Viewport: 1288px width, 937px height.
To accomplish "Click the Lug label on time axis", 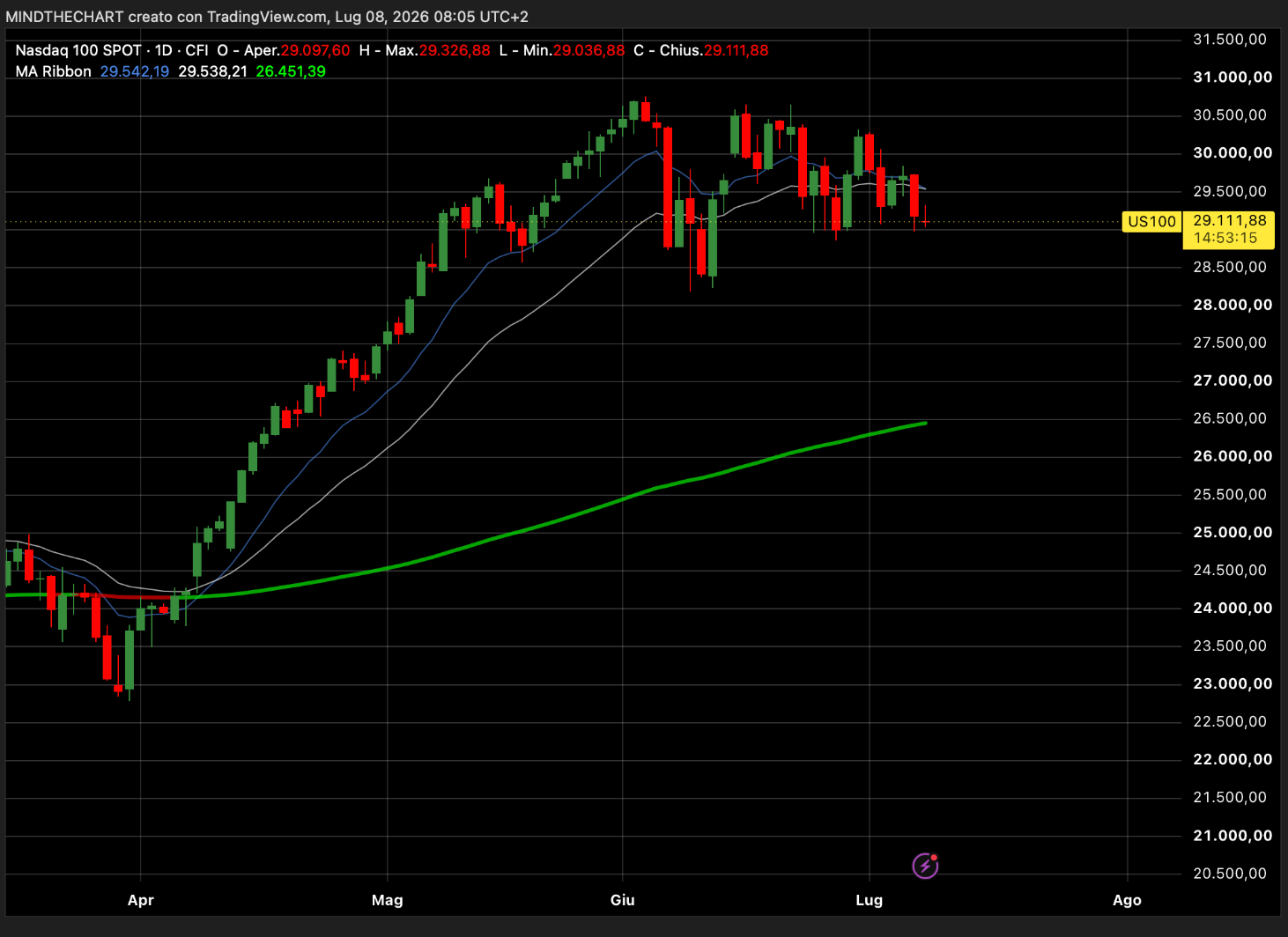I will pos(870,900).
